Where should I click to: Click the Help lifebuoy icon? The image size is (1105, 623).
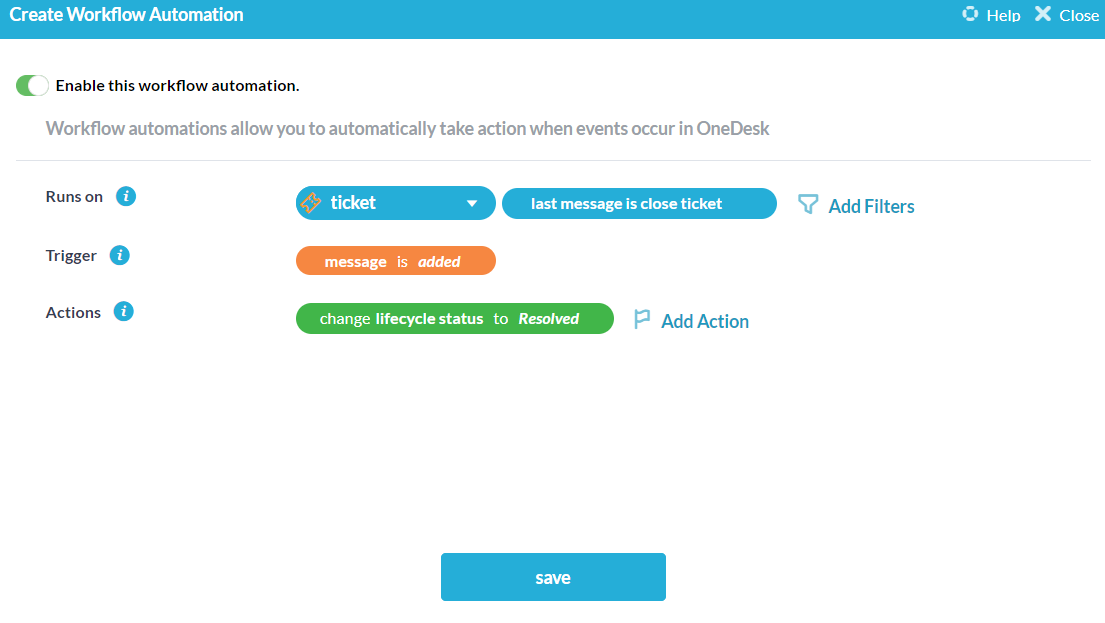(970, 14)
